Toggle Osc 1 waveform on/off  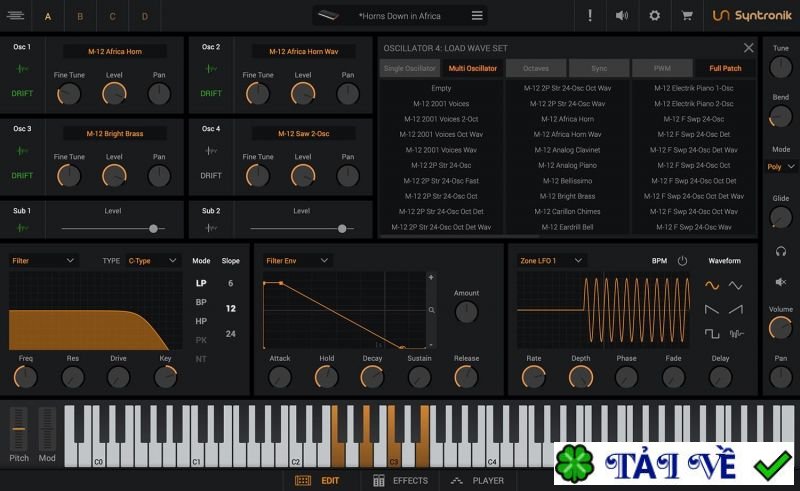(x=22, y=68)
